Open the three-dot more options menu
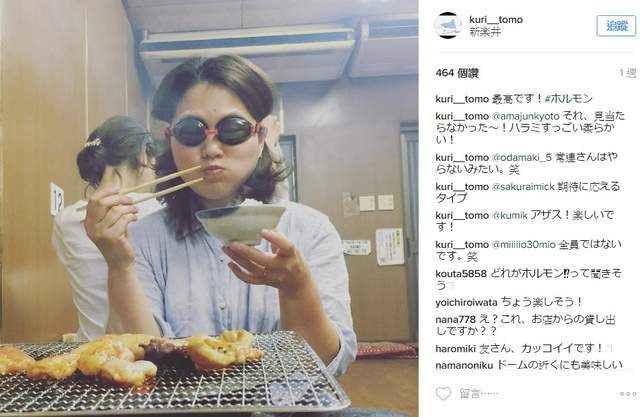The width and height of the screenshot is (640, 417). pos(628,394)
